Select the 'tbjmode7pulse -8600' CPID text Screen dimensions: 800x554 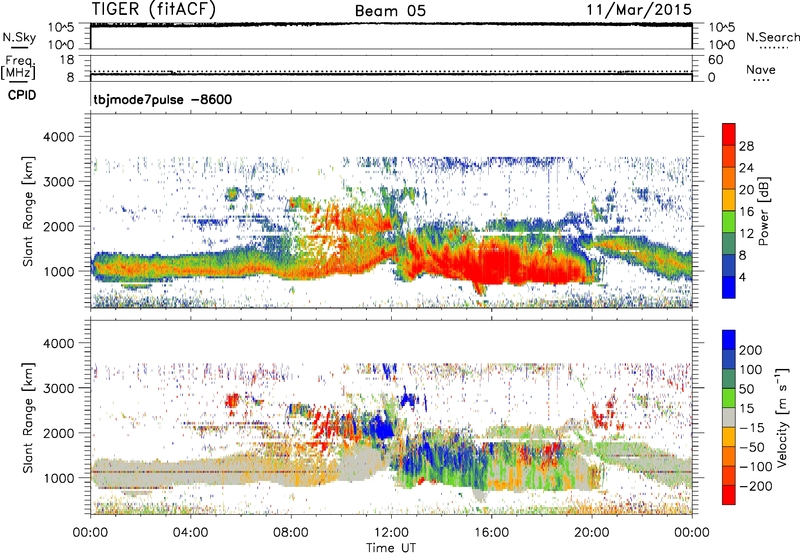163,99
